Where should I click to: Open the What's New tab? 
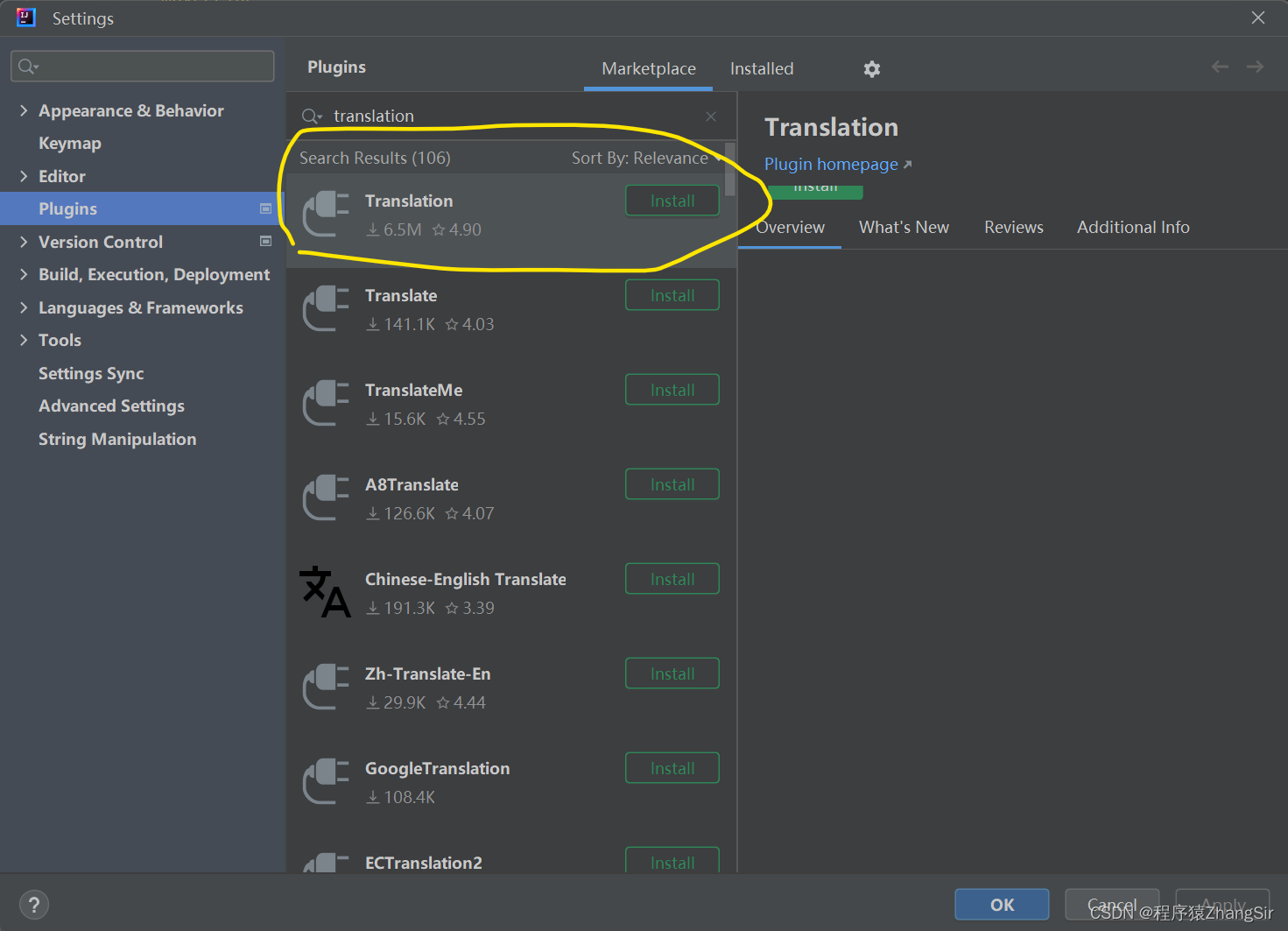[904, 227]
